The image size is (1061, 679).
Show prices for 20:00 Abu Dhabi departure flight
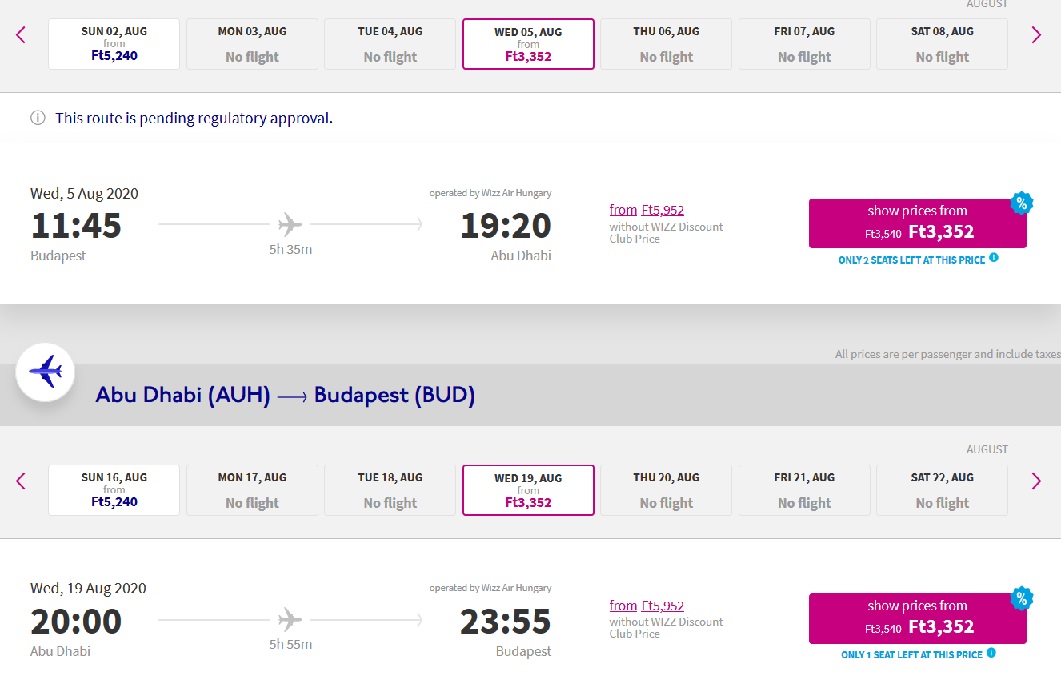[x=918, y=618]
